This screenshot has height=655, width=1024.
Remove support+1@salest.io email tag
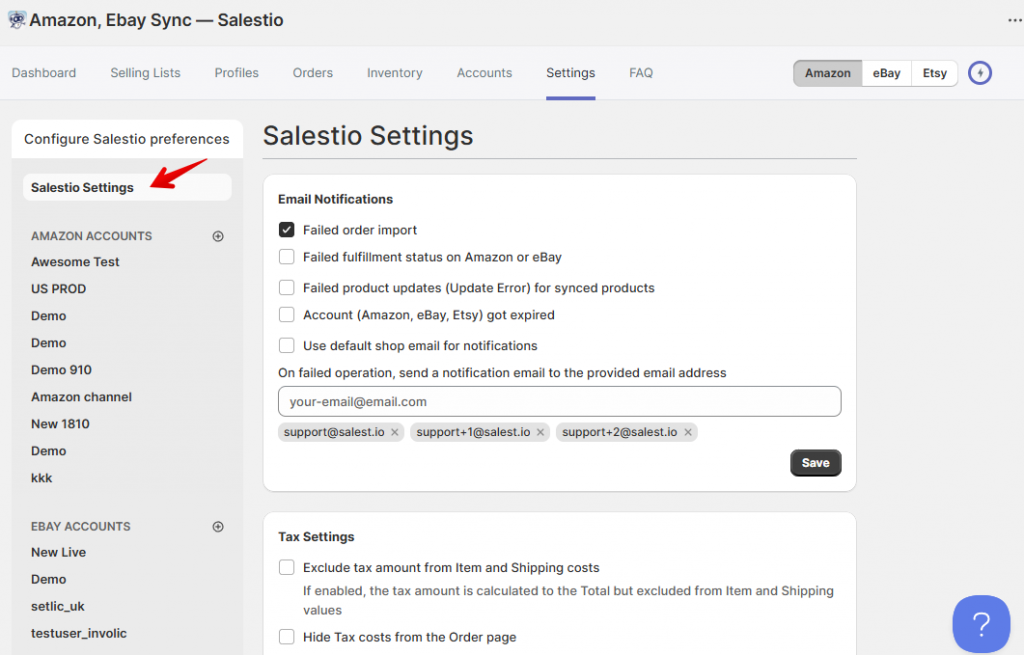point(540,432)
